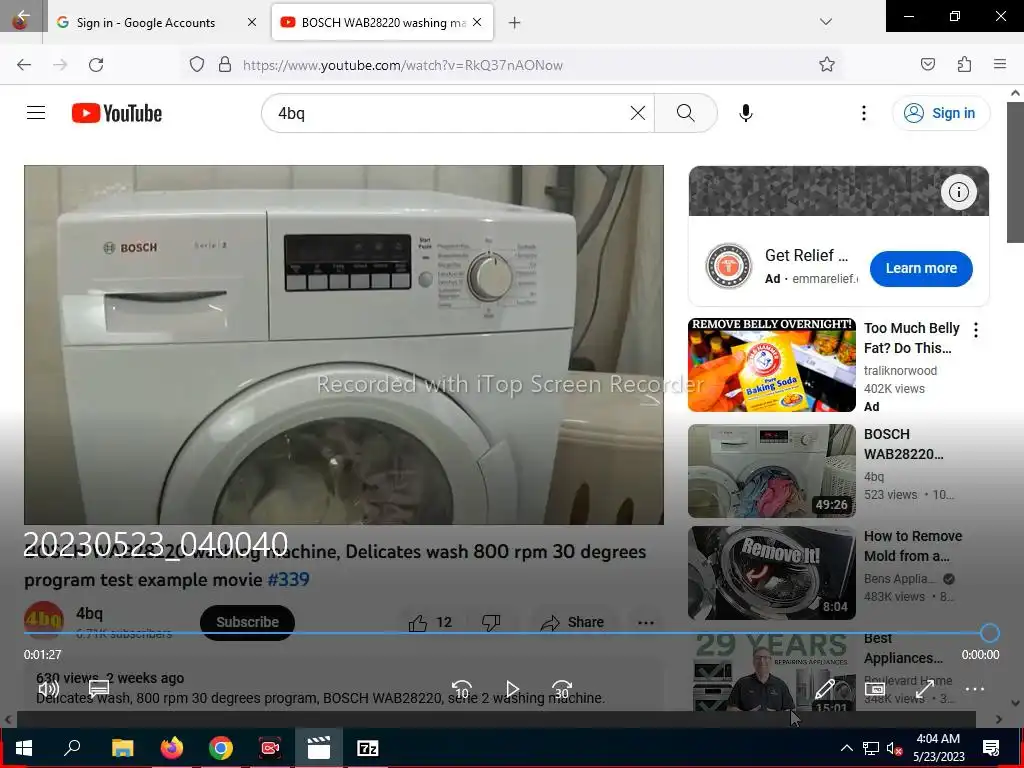Play the recorded video
The height and width of the screenshot is (768, 1024).
pyautogui.click(x=513, y=689)
